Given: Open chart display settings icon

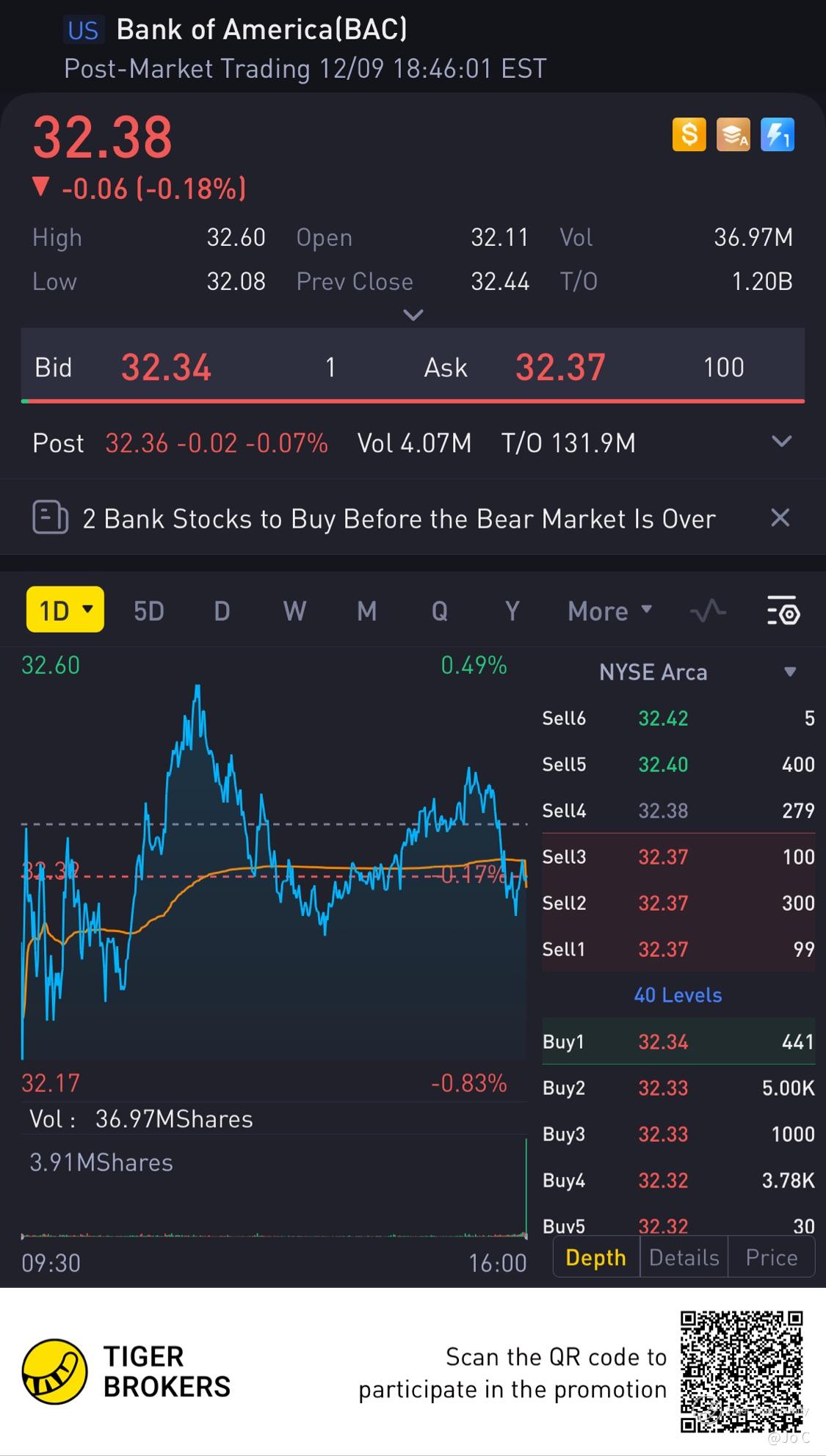Looking at the screenshot, I should pyautogui.click(x=783, y=611).
